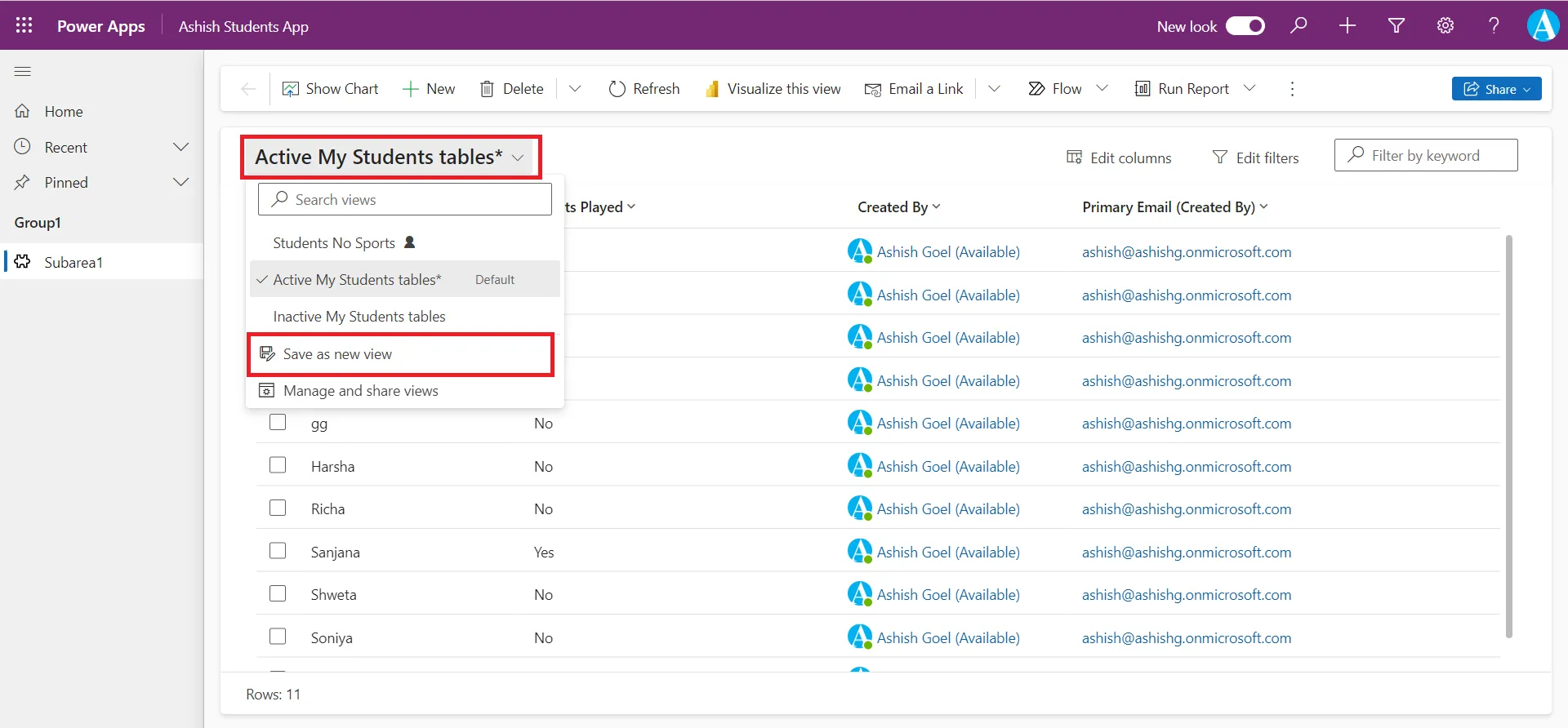The height and width of the screenshot is (728, 1568).
Task: Click the Refresh icon
Action: 617,89
